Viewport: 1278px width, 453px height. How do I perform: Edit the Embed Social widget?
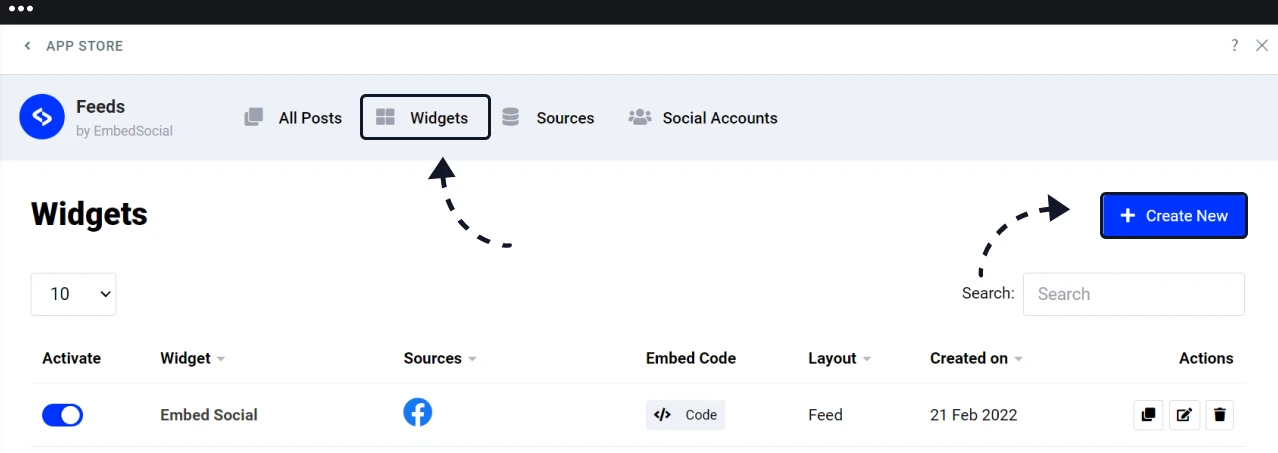coord(1184,415)
